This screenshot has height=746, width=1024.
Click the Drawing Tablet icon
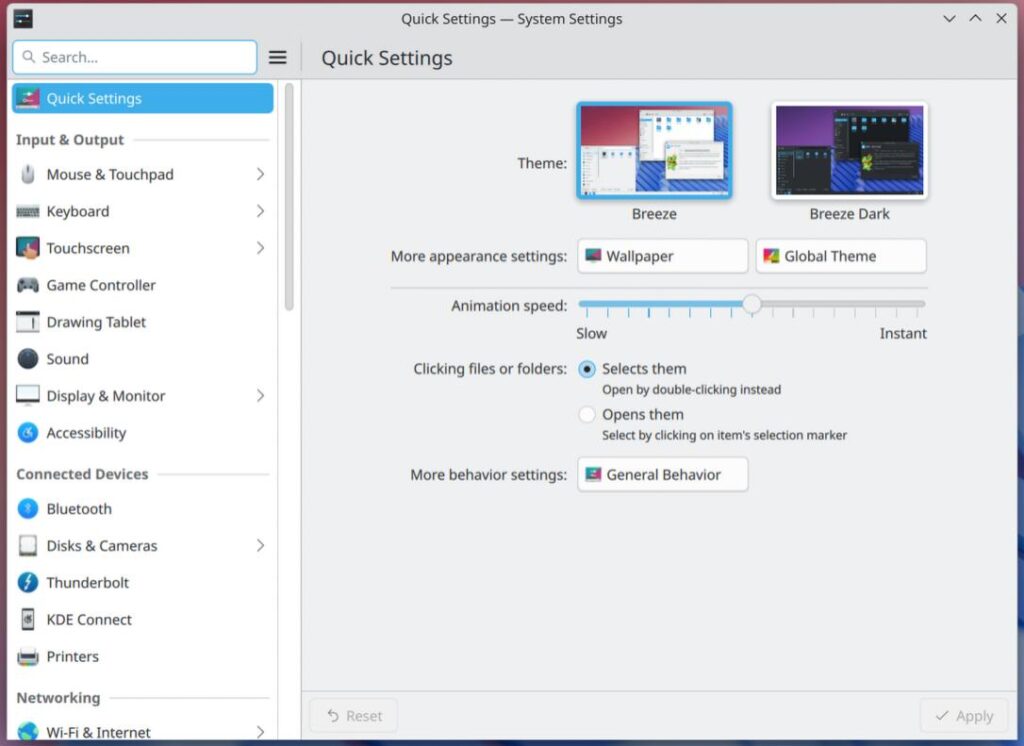27,322
